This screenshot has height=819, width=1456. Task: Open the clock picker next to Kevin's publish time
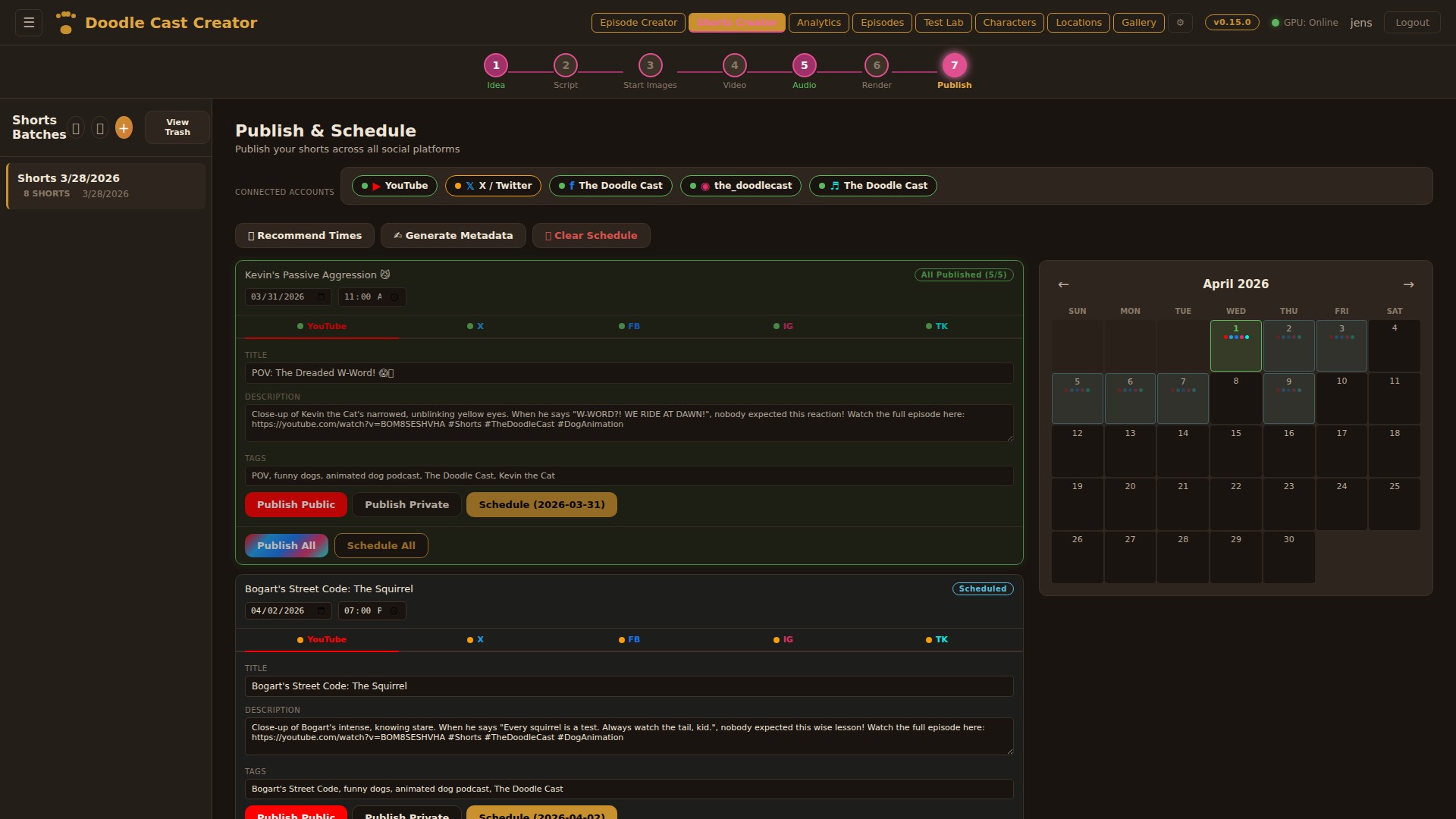click(394, 297)
